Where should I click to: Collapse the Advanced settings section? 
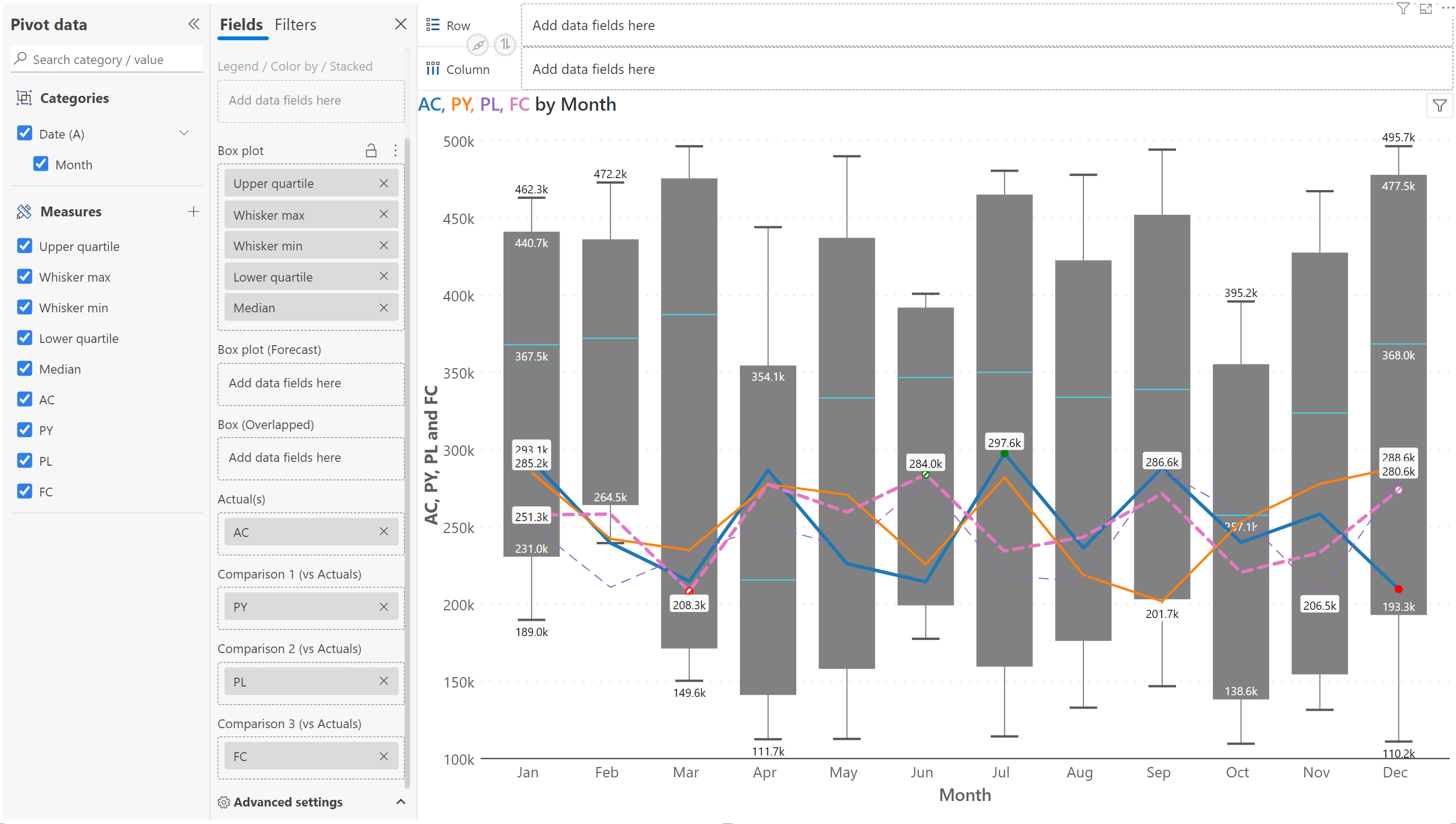pyautogui.click(x=401, y=802)
